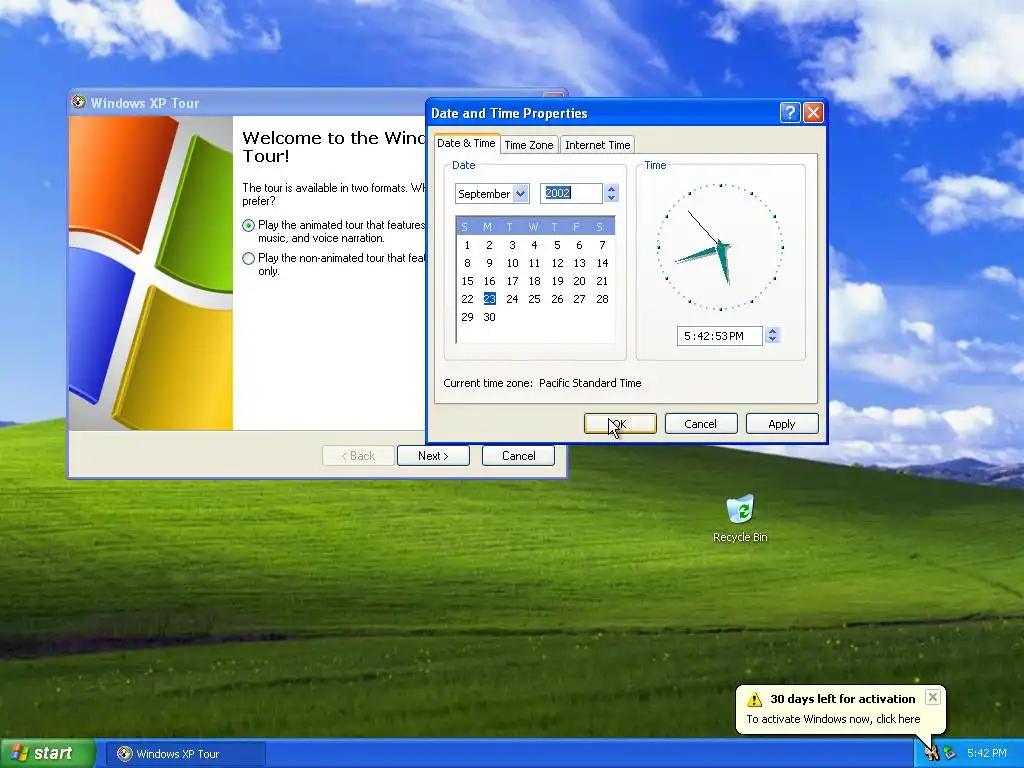Click OK in Date and Time Properties
Screen dimensions: 1024x768
[x=620, y=424]
